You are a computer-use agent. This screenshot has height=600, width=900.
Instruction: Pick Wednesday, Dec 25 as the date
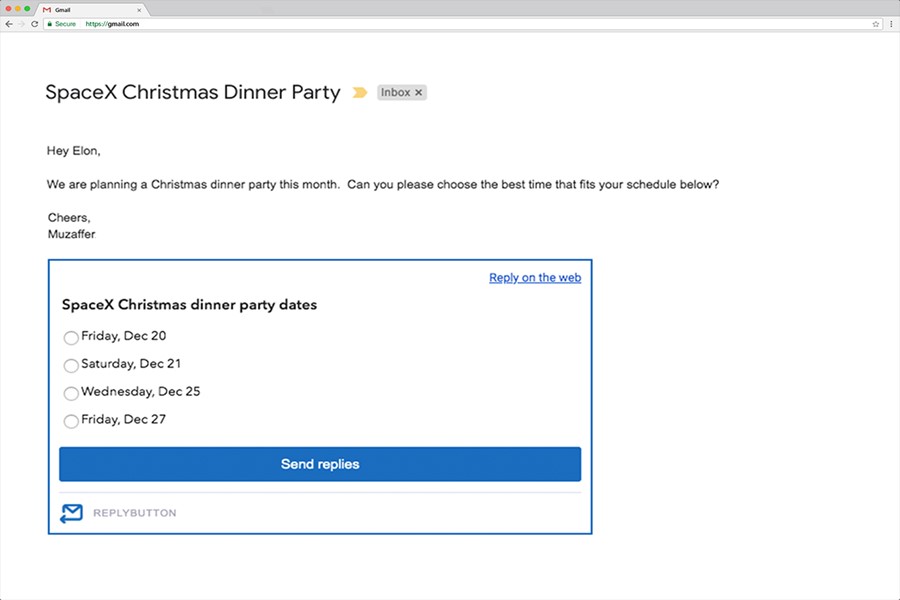(x=71, y=394)
